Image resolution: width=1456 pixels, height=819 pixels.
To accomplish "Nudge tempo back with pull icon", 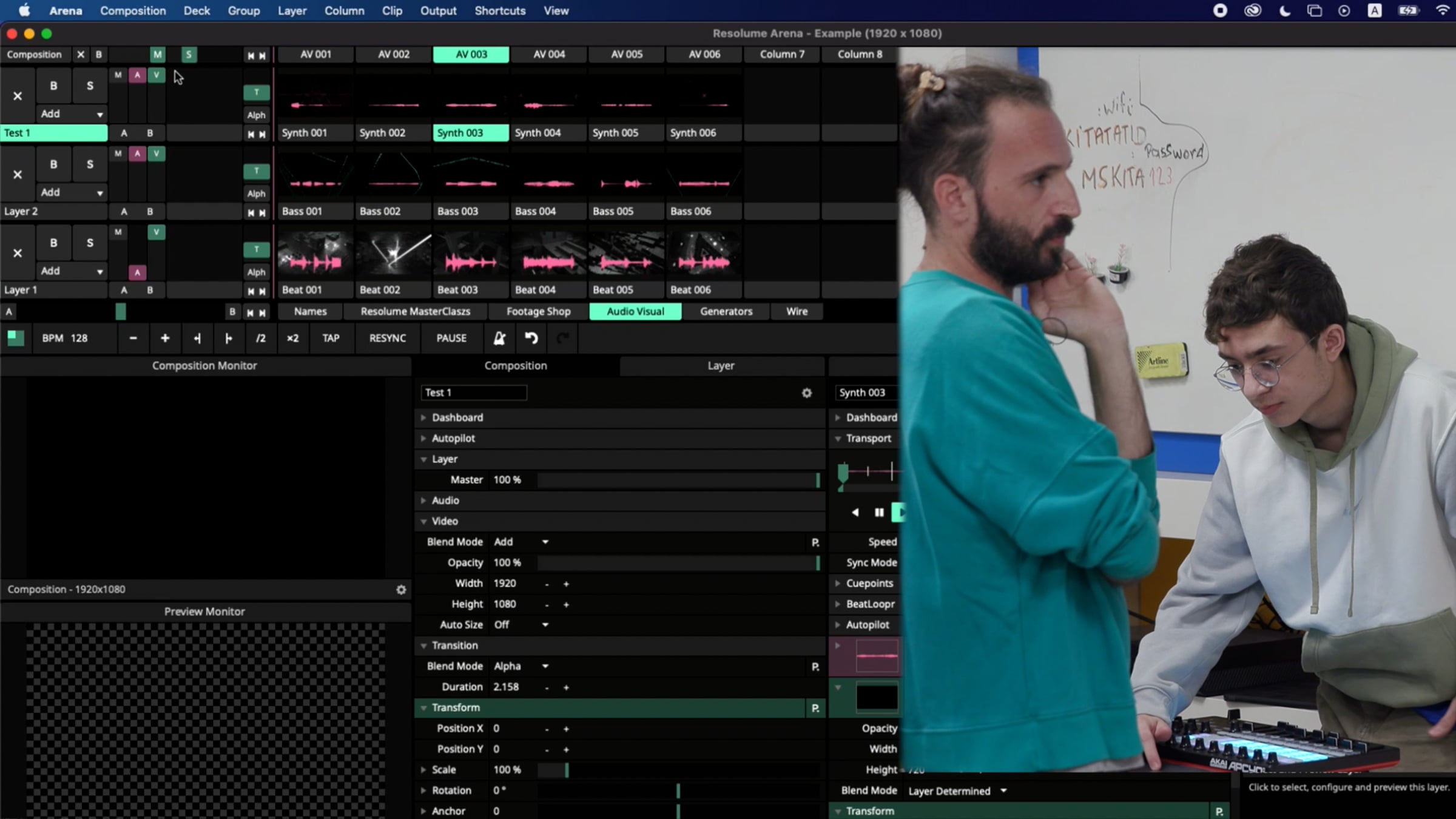I will point(197,338).
